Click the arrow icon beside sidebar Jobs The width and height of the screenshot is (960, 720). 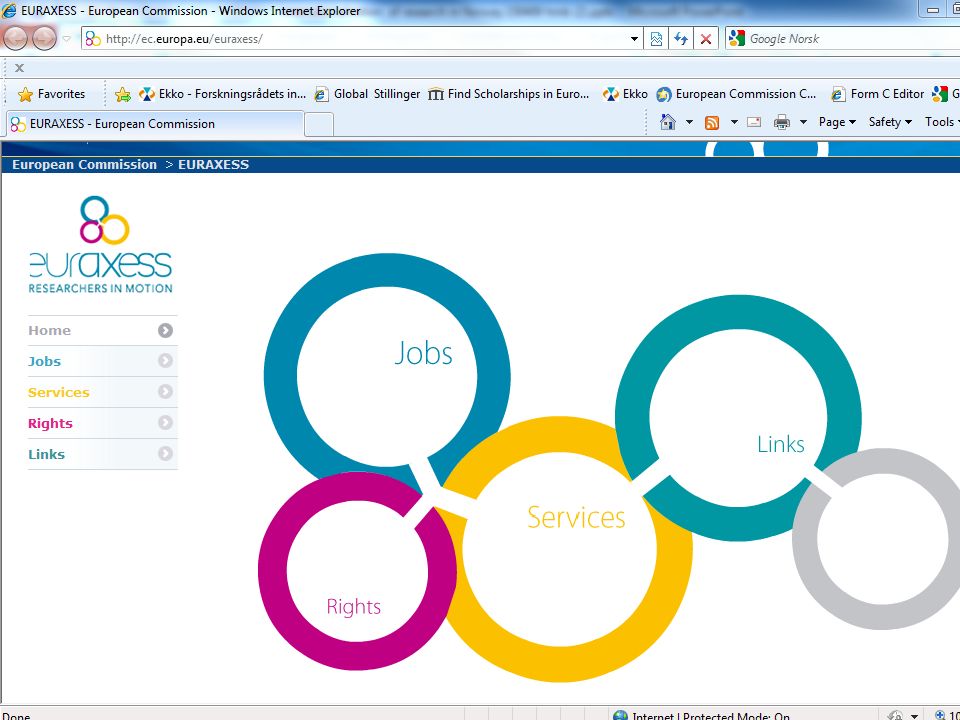[165, 361]
